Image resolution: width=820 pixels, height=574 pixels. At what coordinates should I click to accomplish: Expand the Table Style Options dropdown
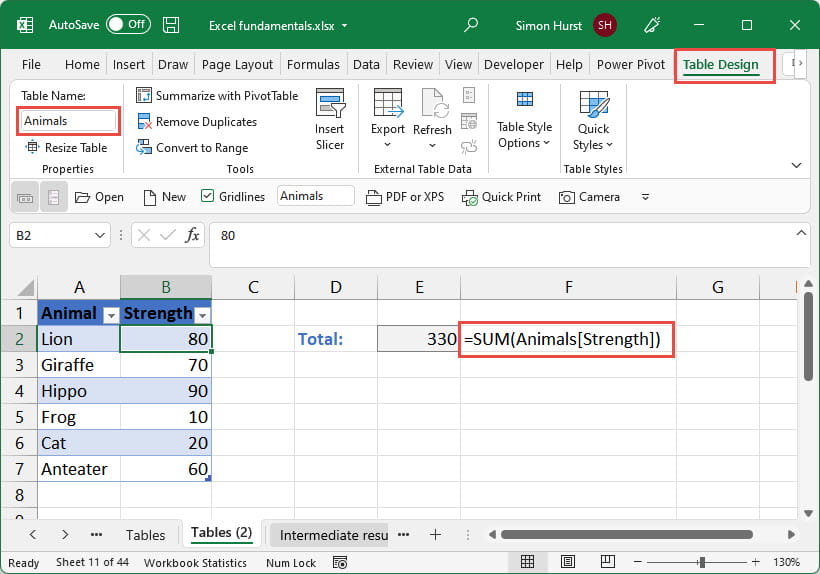[x=525, y=135]
